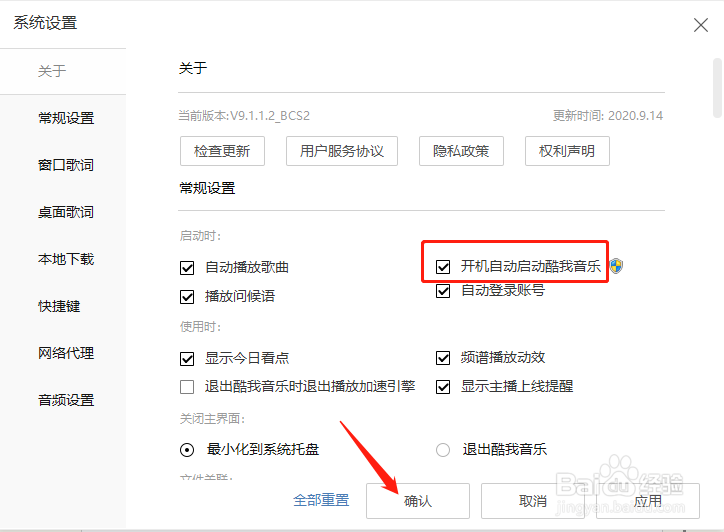Open 桌面歌词 settings section
This screenshot has height=532, width=724.
click(x=66, y=212)
